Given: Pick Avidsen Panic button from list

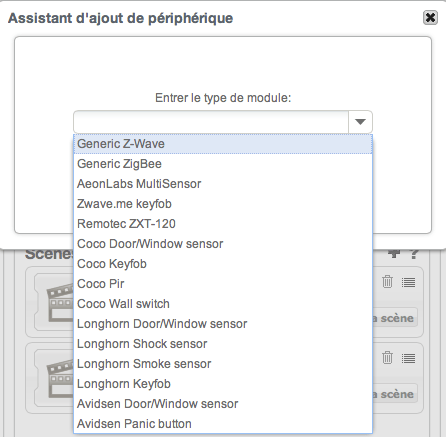Looking at the screenshot, I should click(223, 424).
